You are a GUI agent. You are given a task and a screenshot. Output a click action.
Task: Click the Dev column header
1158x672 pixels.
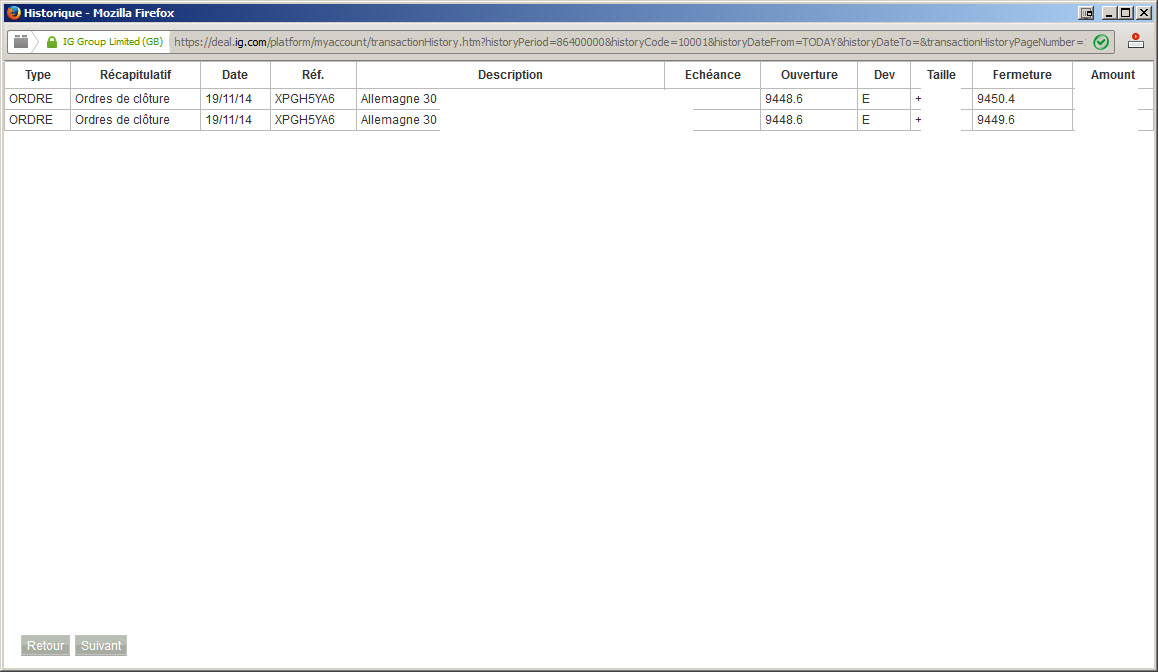coord(884,75)
